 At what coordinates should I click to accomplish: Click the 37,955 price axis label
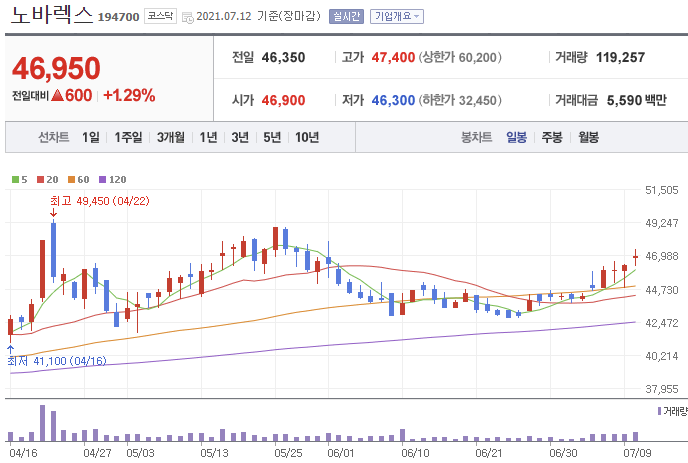click(x=661, y=389)
